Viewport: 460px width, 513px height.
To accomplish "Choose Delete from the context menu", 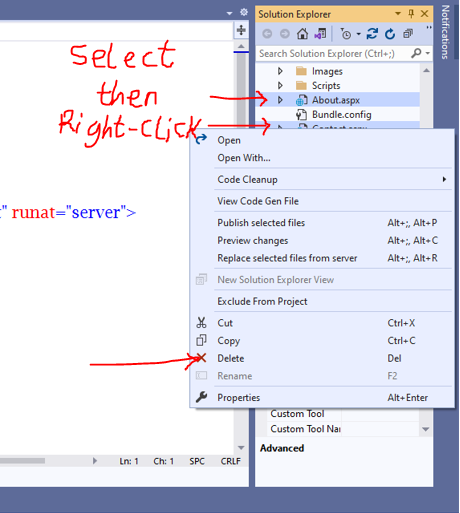I will click(x=322, y=358).
